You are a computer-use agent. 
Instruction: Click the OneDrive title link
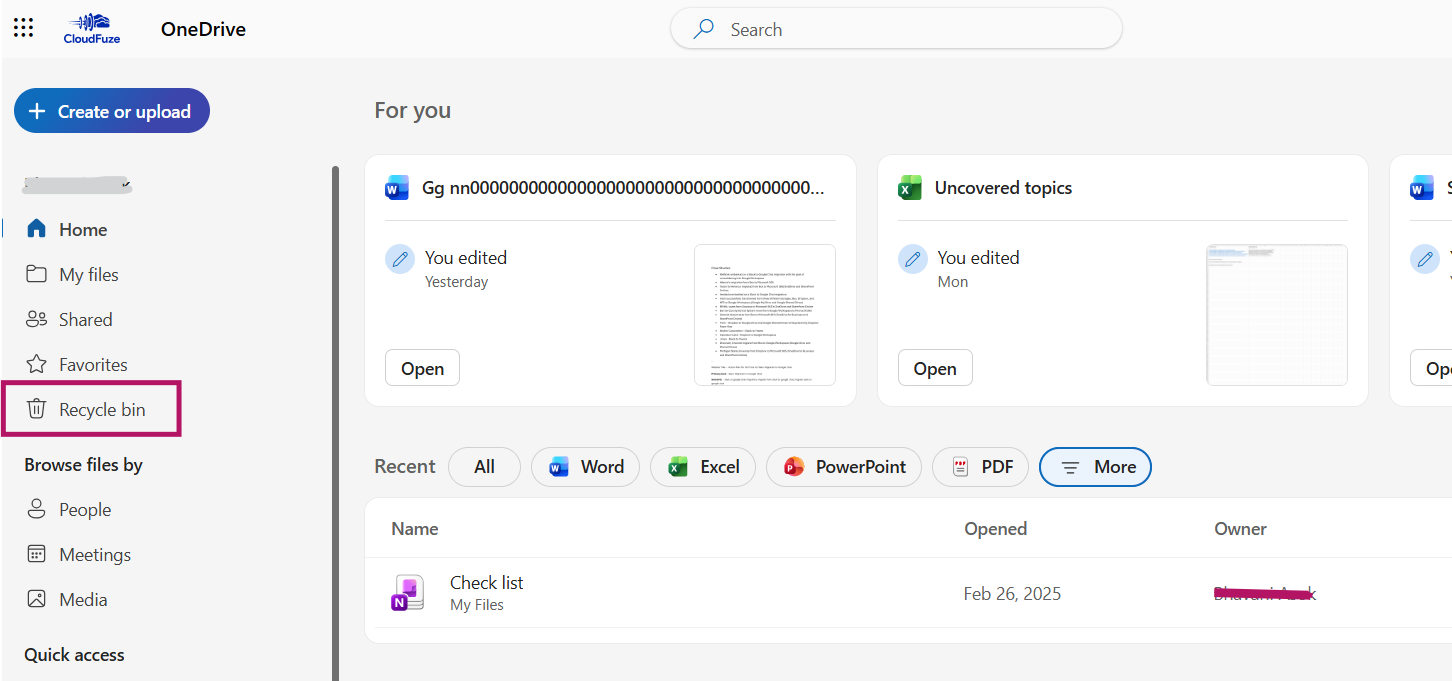click(x=203, y=29)
